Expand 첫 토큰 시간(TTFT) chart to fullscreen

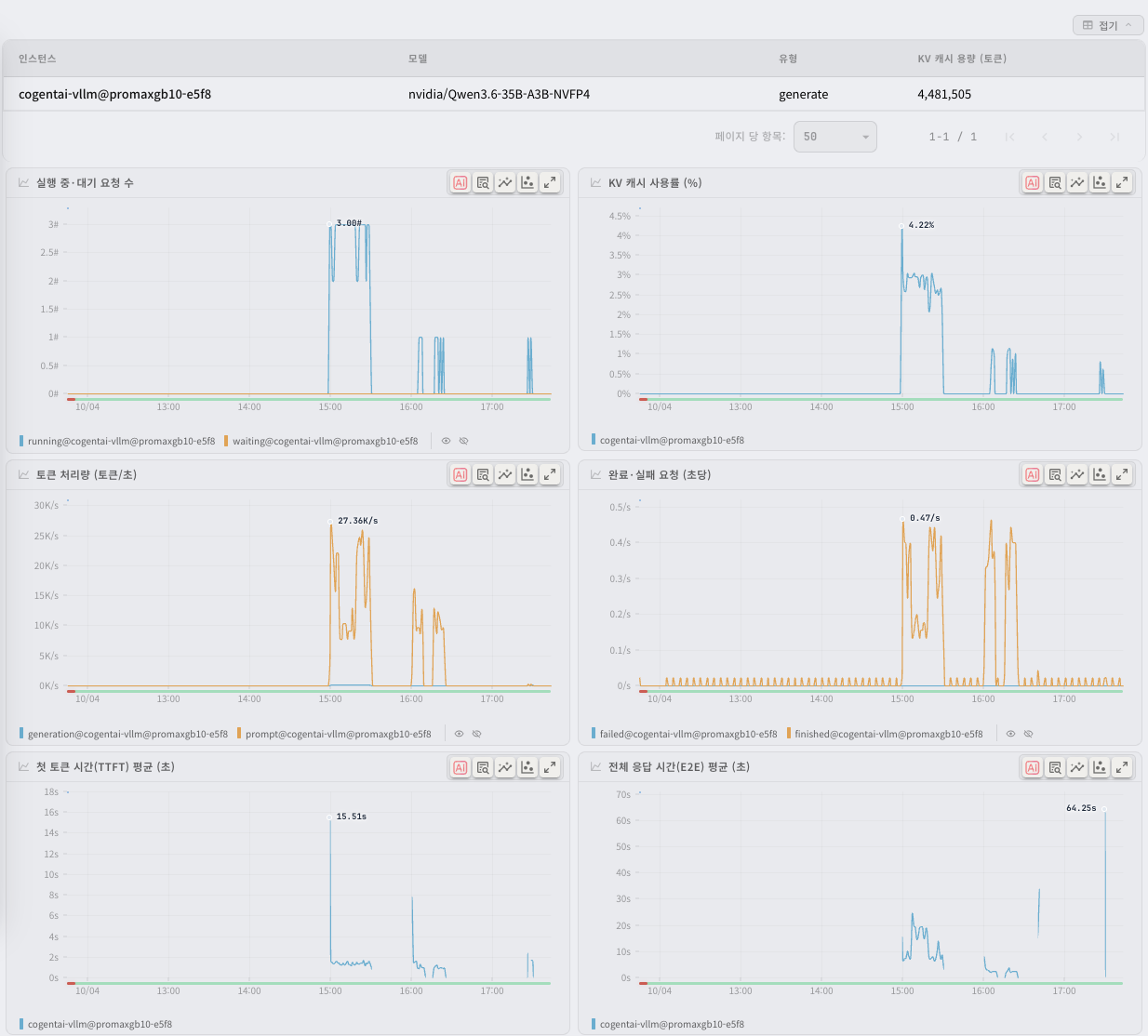(550, 767)
